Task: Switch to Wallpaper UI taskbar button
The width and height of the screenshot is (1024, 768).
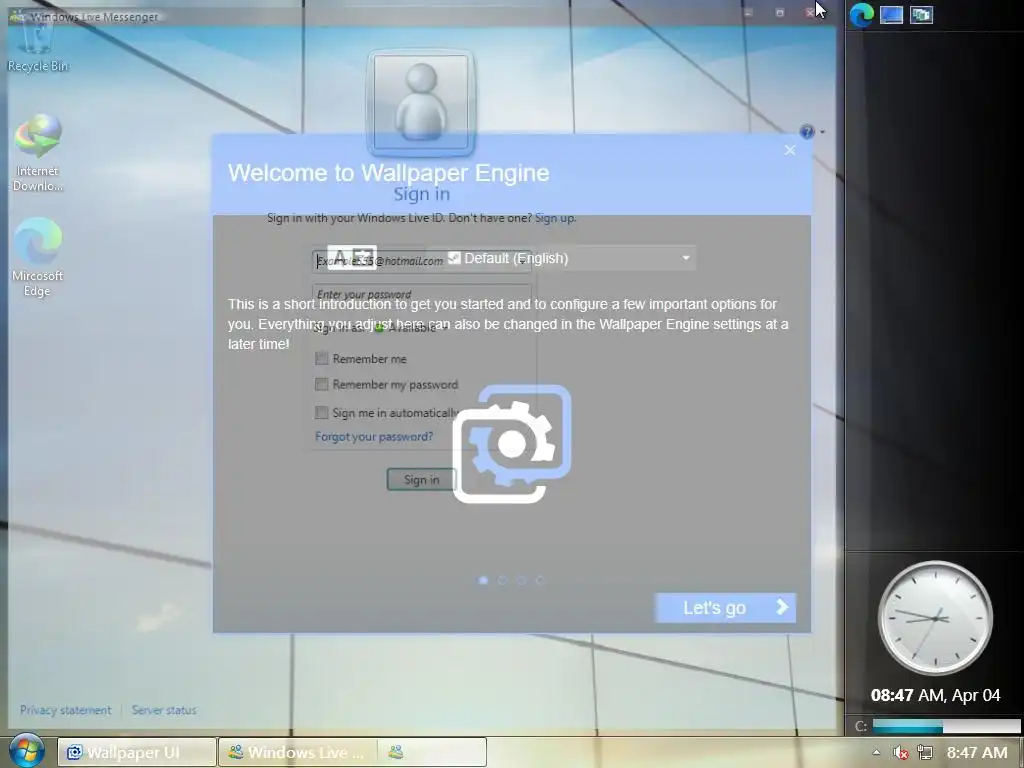Action: (136, 752)
